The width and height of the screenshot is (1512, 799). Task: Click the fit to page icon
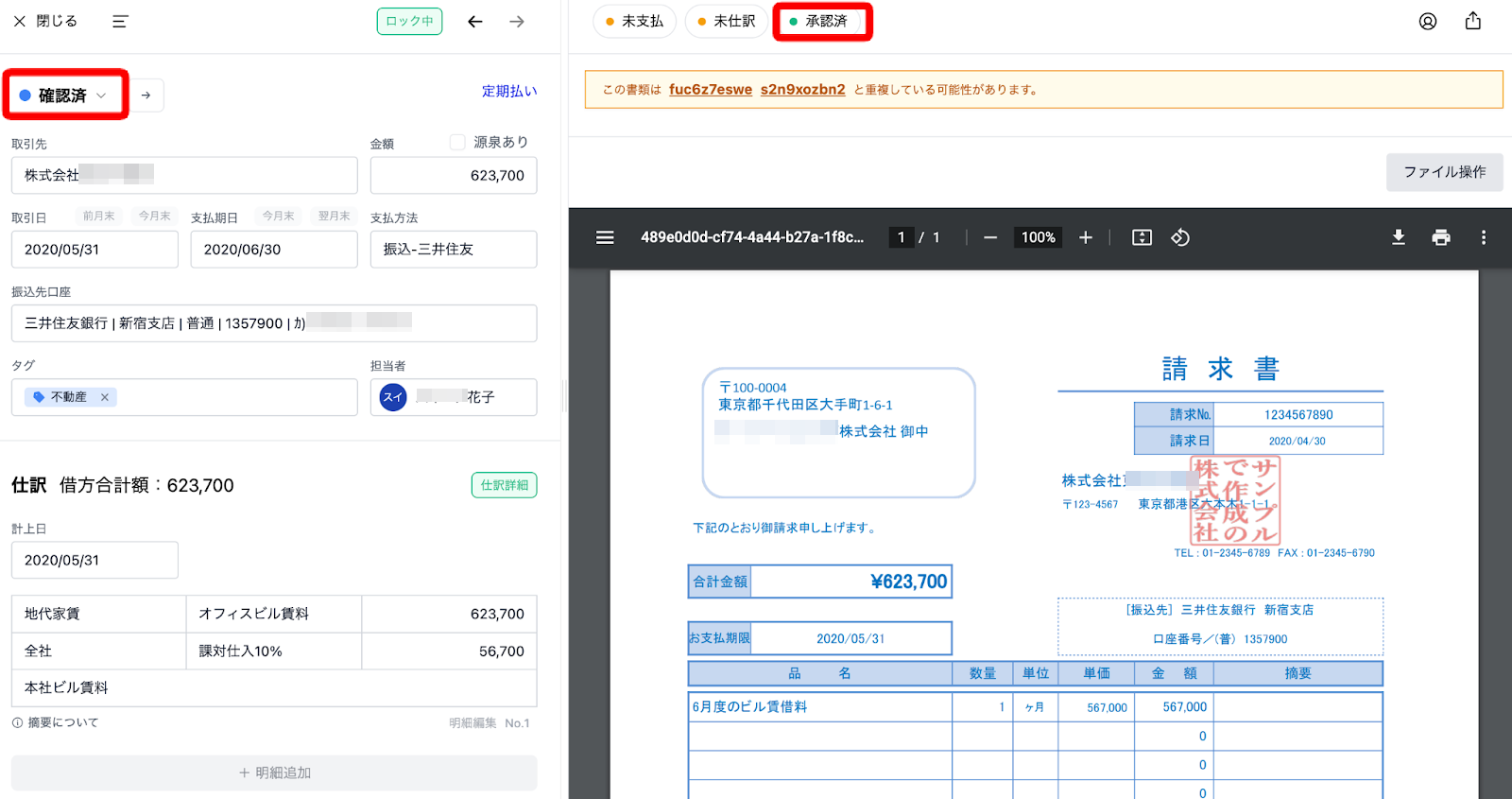[1142, 237]
